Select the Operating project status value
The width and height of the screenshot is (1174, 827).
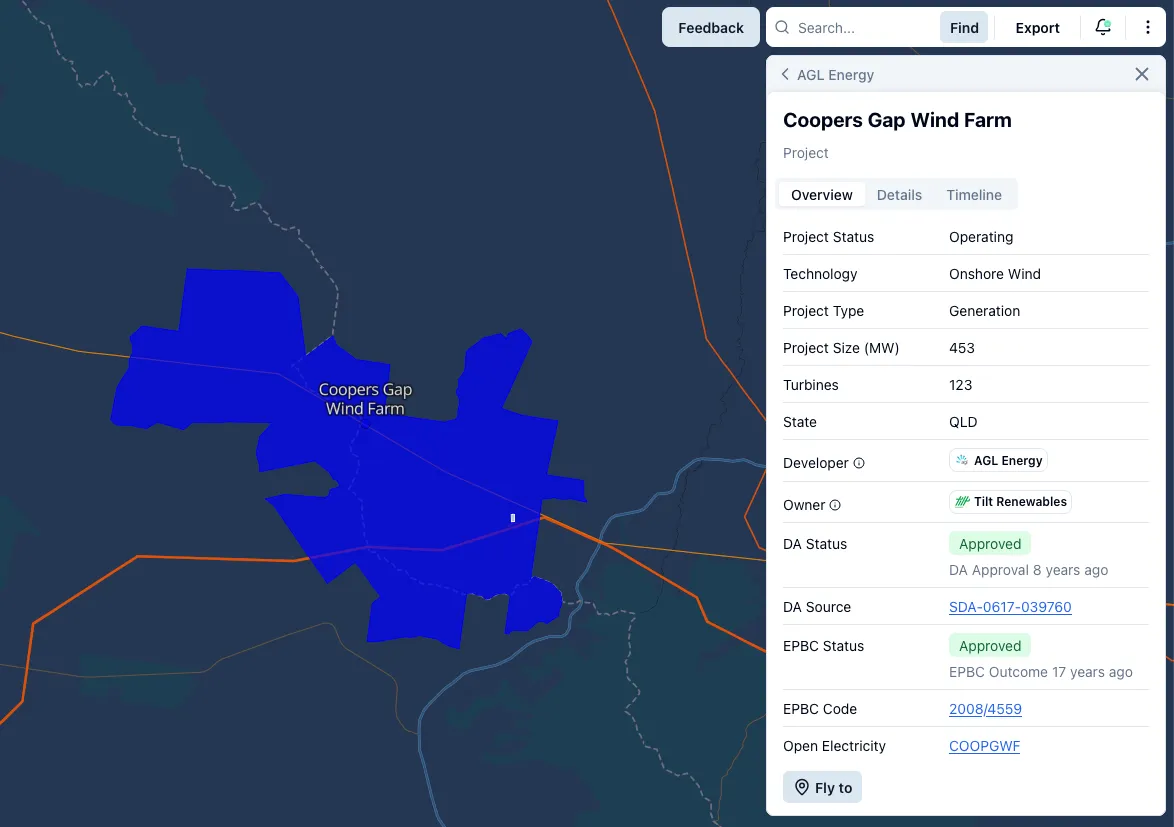980,237
